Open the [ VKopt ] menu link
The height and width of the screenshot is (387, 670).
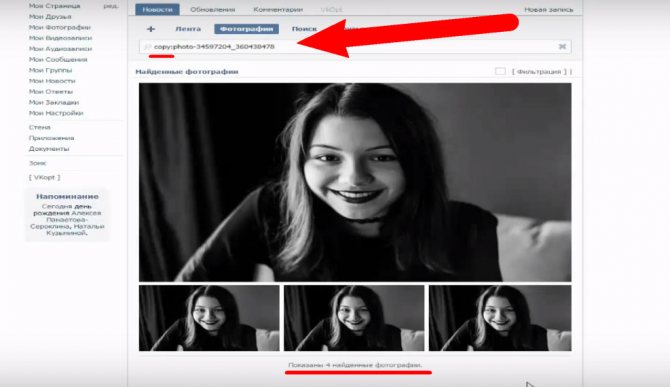44,177
